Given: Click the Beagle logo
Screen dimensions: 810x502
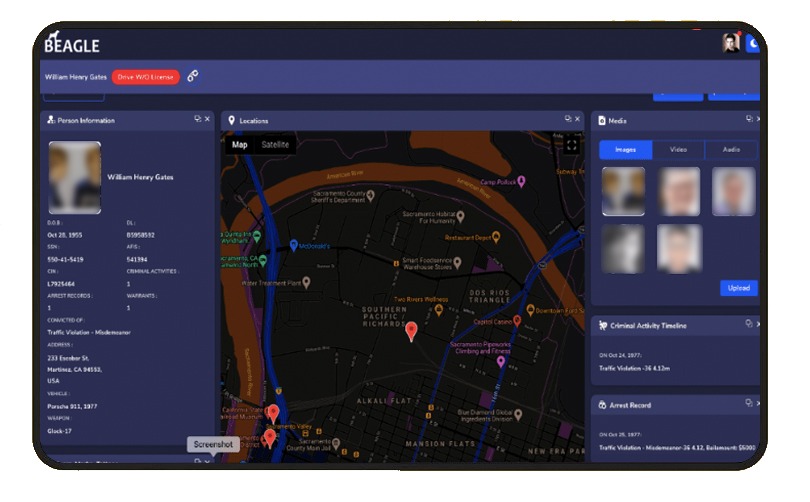Looking at the screenshot, I should pos(72,43).
